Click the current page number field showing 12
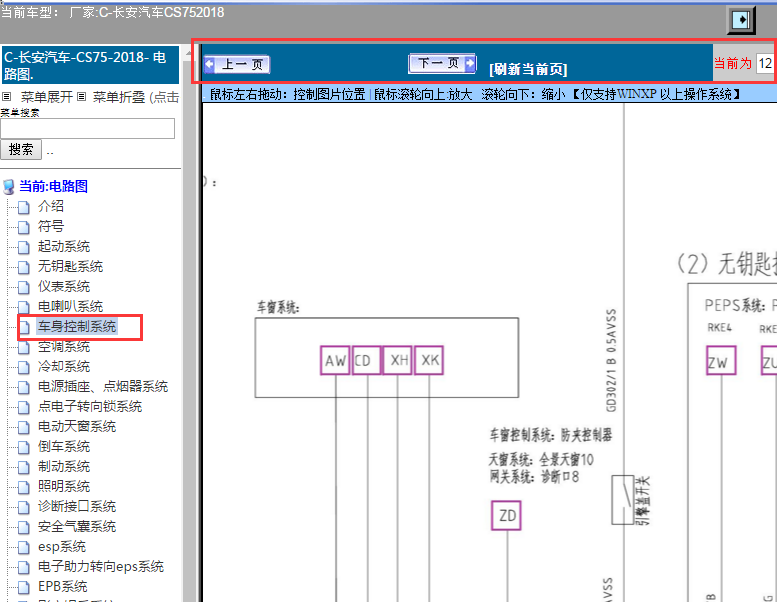This screenshot has width=777, height=602. point(766,63)
